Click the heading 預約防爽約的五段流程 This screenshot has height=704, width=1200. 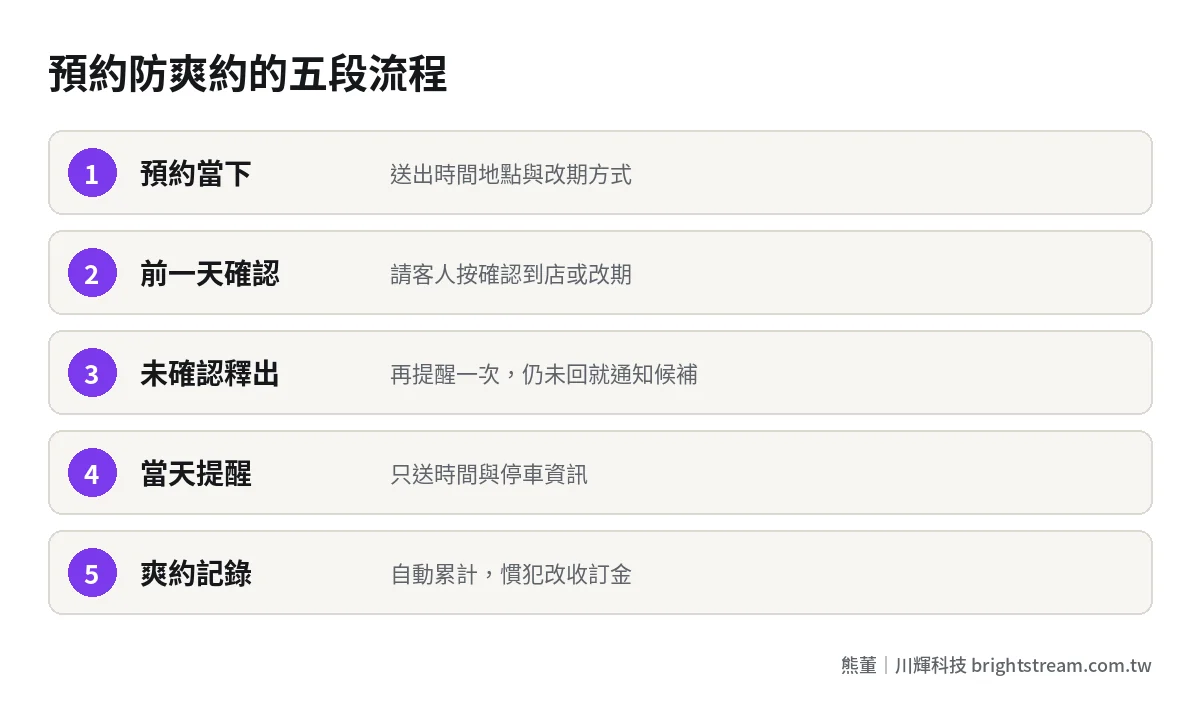[x=248, y=75]
